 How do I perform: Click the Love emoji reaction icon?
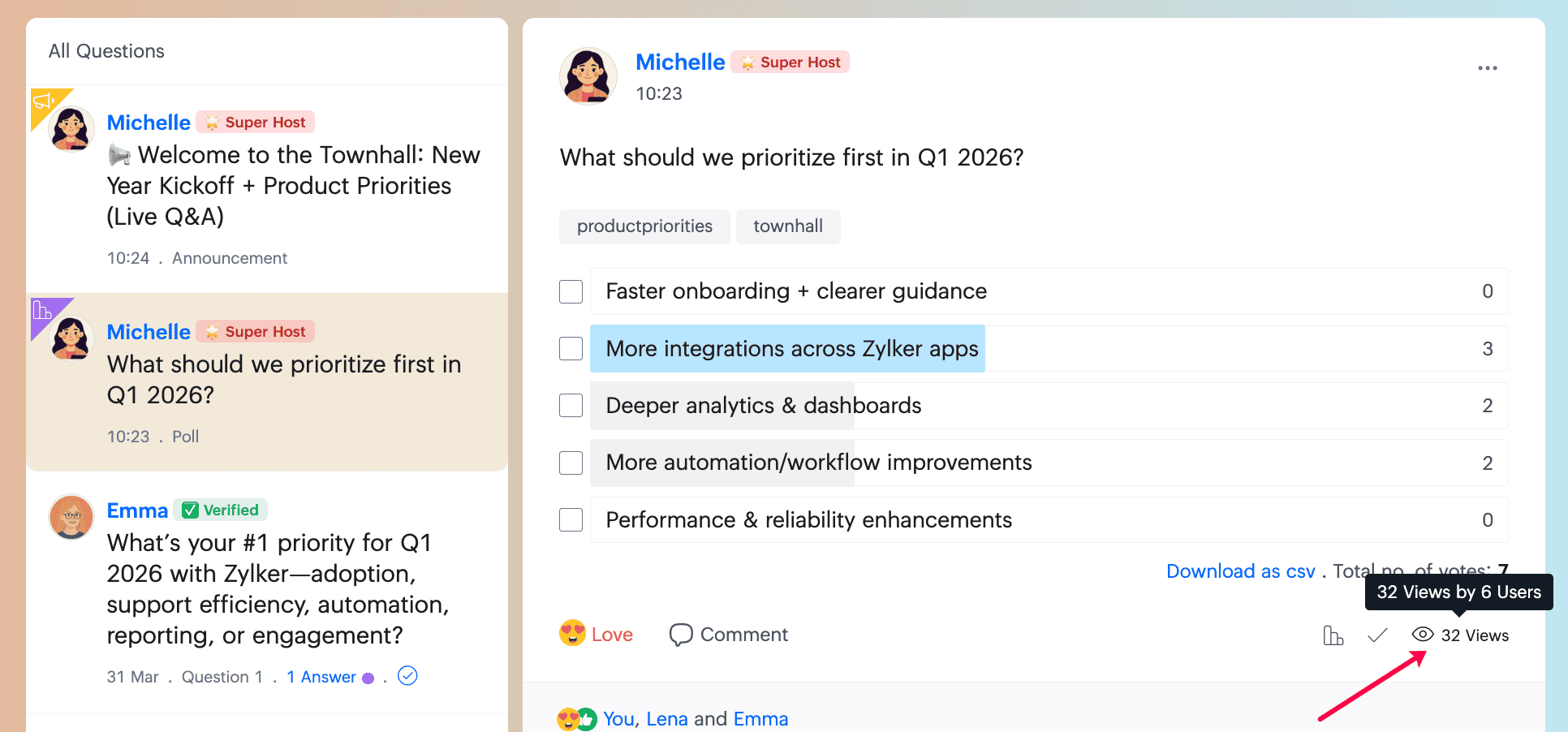click(x=572, y=634)
